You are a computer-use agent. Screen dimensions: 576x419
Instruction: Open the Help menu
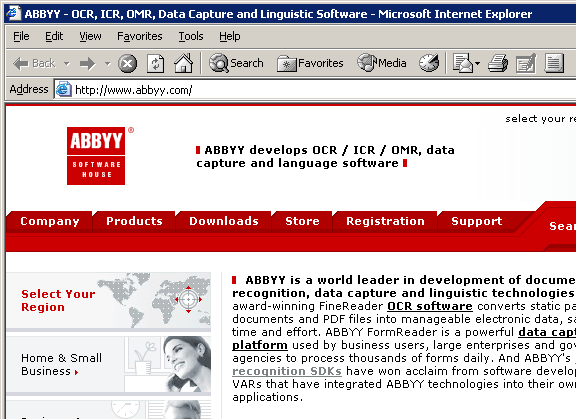230,36
